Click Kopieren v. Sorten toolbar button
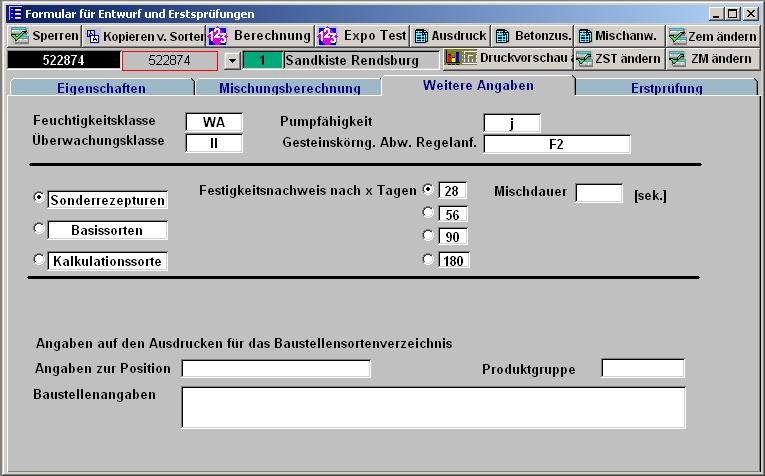765x476 pixels. [143, 36]
